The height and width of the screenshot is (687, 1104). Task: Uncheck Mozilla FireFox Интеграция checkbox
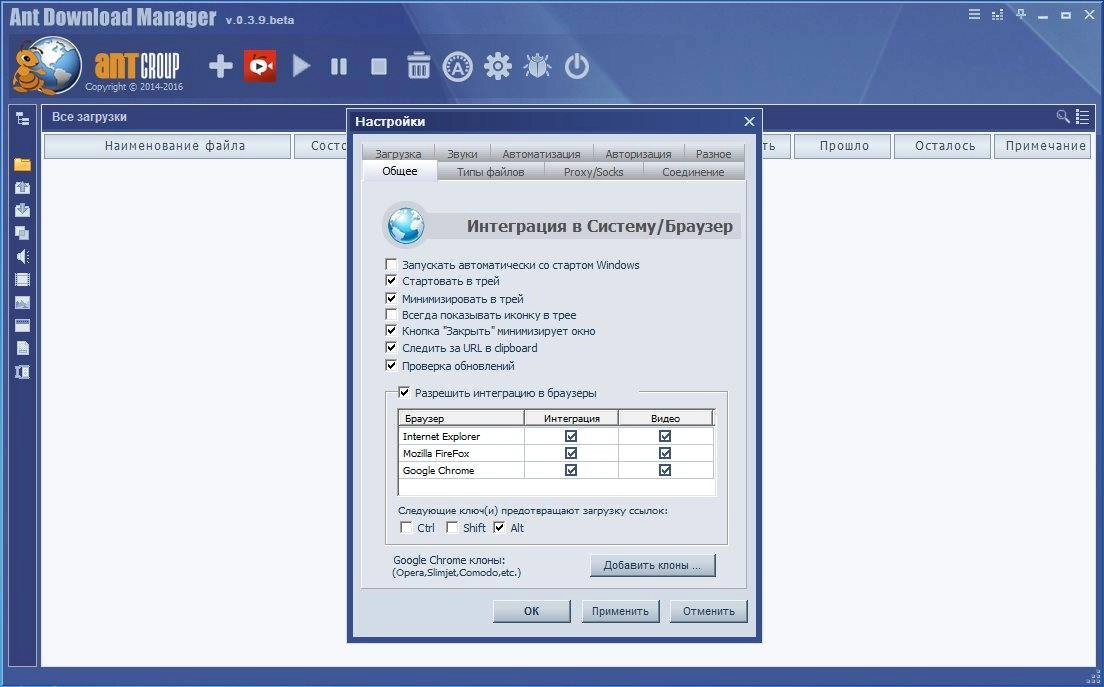571,453
